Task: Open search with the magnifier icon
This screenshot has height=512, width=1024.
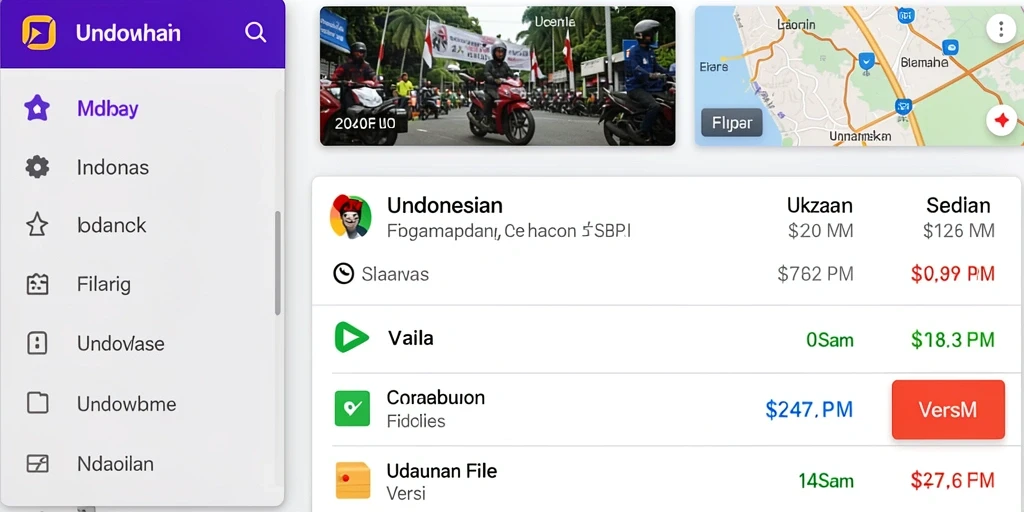Action: click(x=255, y=32)
